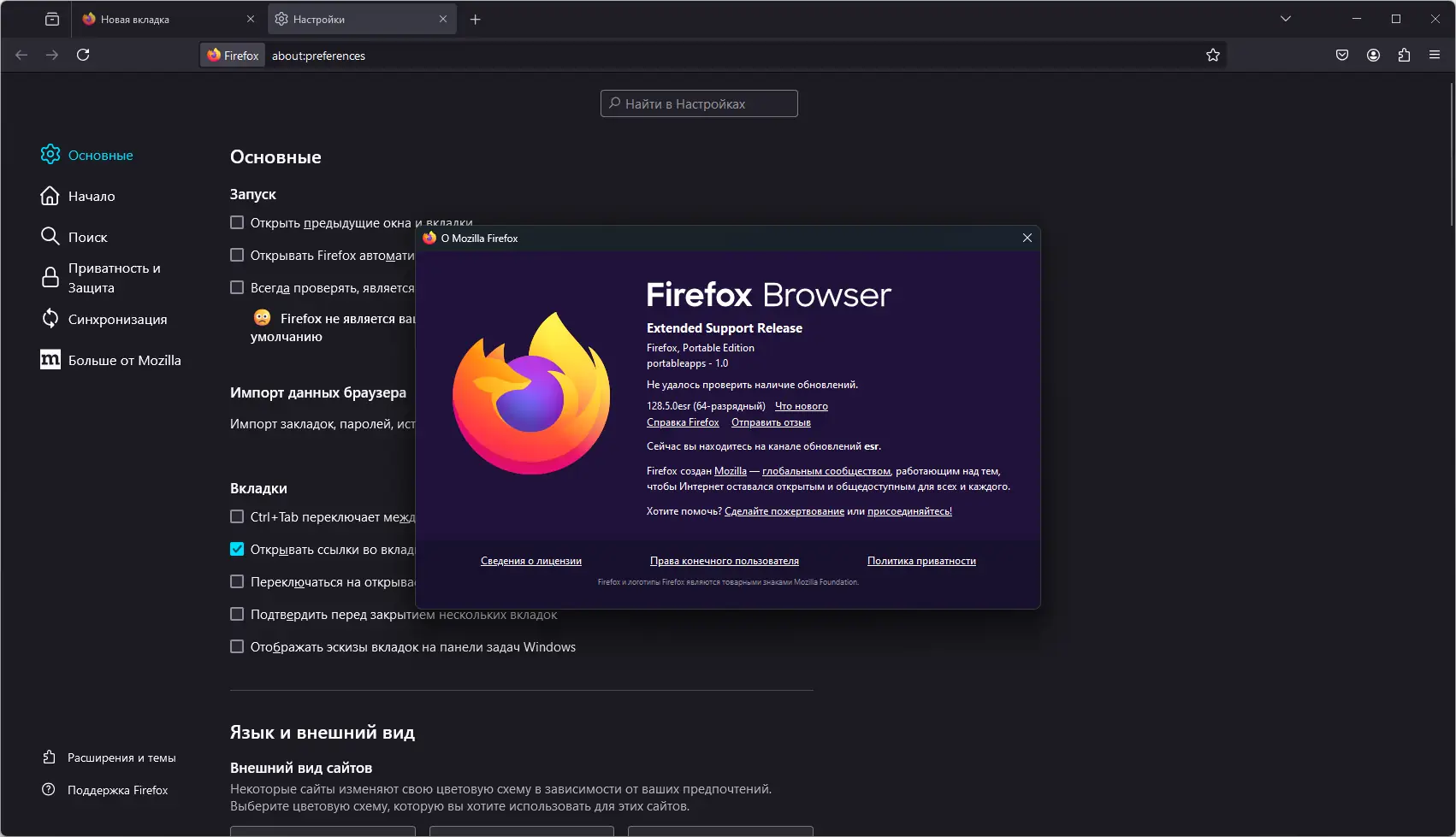This screenshot has width=1456, height=837.
Task: Open a new tab with plus icon
Action: (x=476, y=19)
